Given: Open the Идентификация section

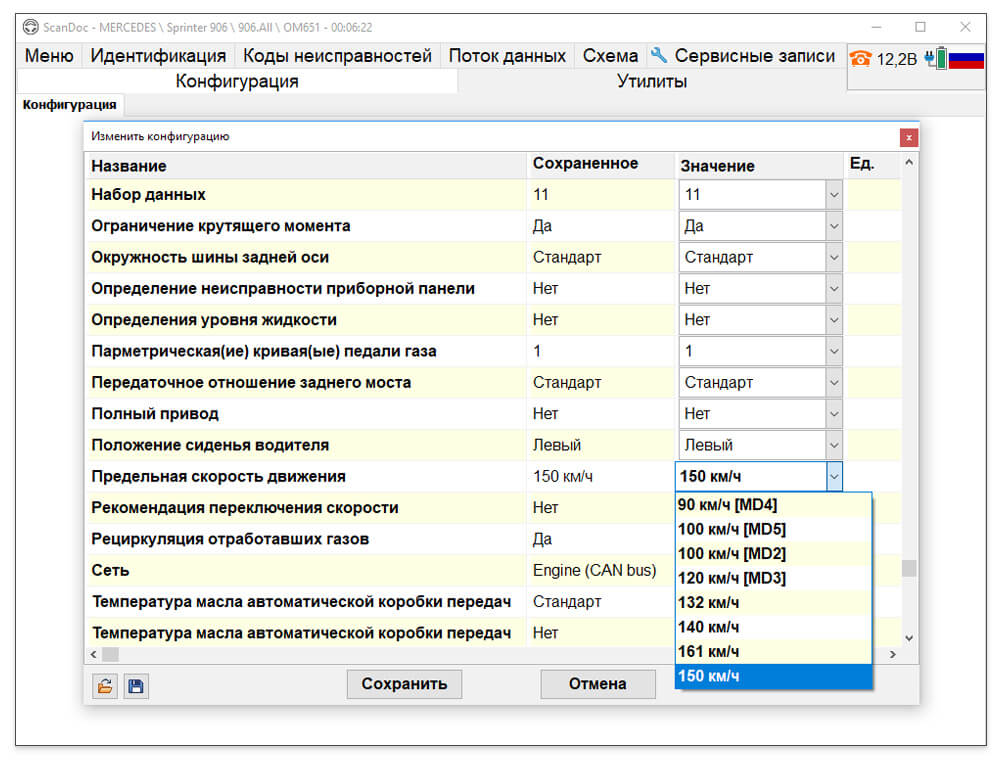Looking at the screenshot, I should point(158,56).
